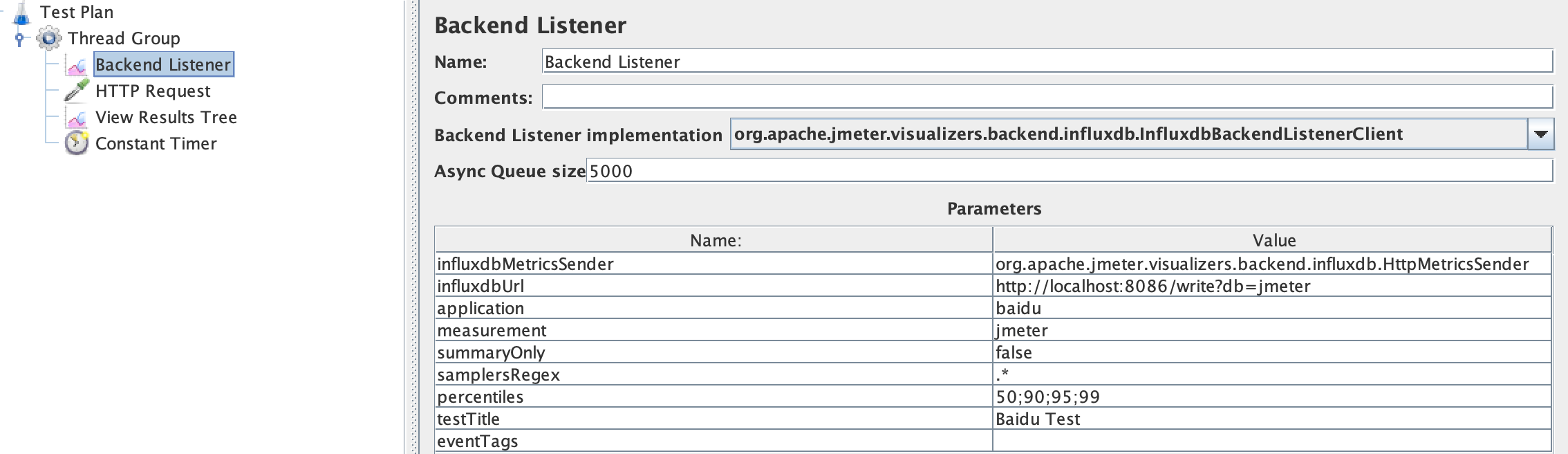Click the View Results Tree icon
Viewport: 1568px width, 454px height.
tap(76, 118)
